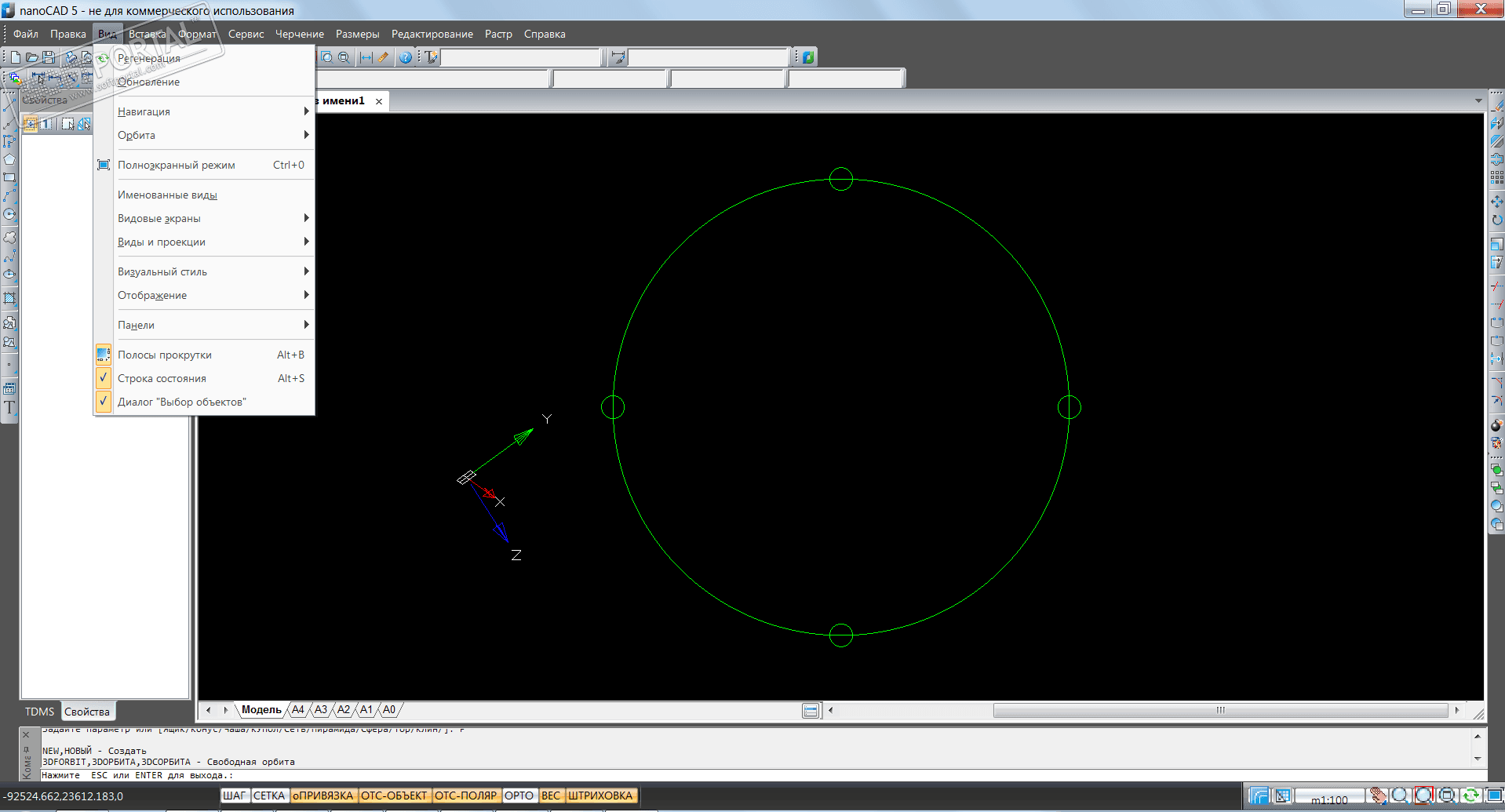The image size is (1505, 812).
Task: Expand the Визуальный стиль submenu
Action: pyautogui.click(x=204, y=271)
